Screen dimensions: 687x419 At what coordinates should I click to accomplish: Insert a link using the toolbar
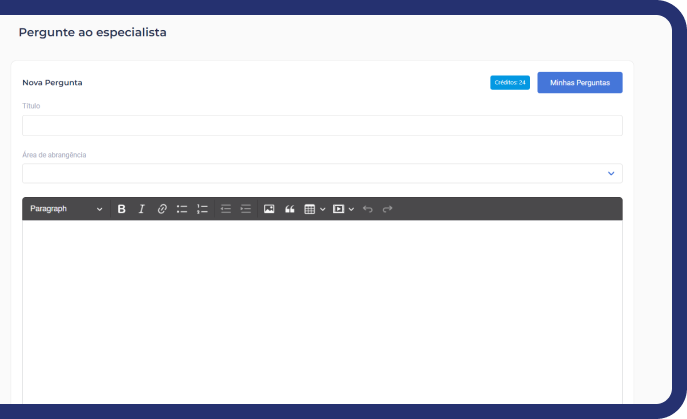[162, 209]
